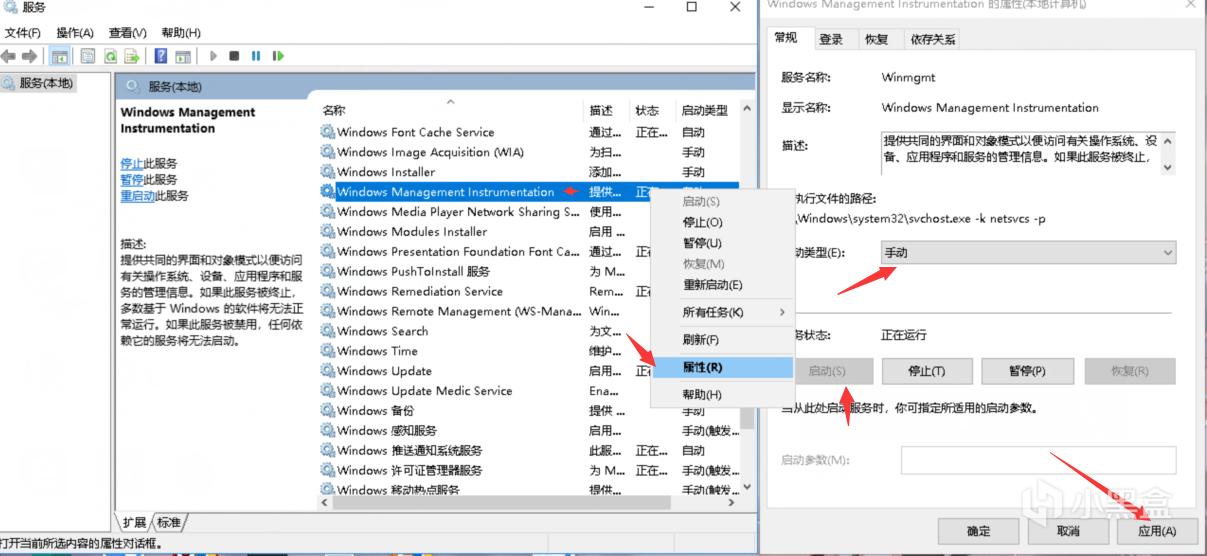The width and height of the screenshot is (1207, 556).
Task: Click gear icon beside Windows PushToInstall 服务
Action: coord(328,271)
